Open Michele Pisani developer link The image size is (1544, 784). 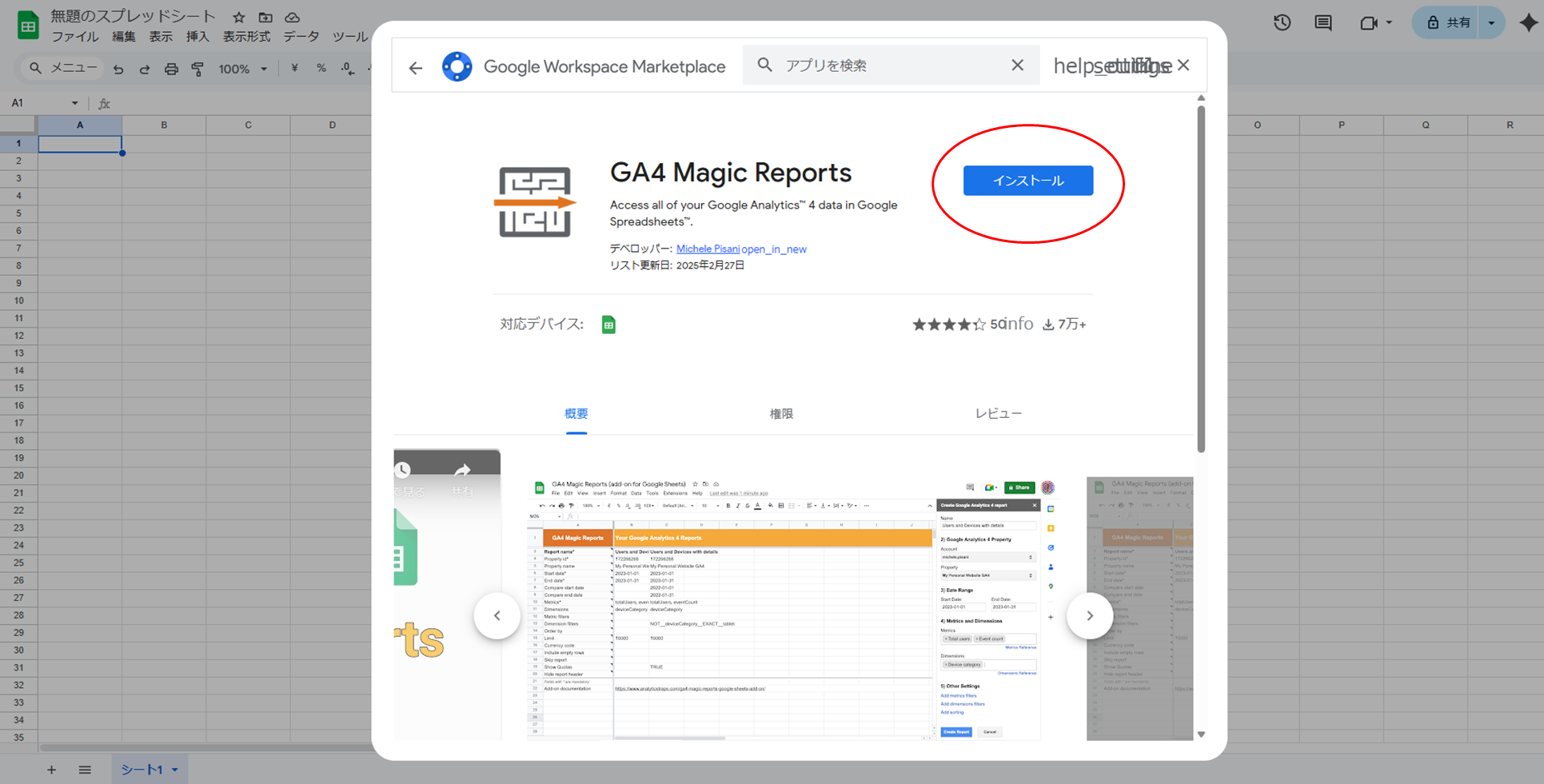[x=708, y=249]
